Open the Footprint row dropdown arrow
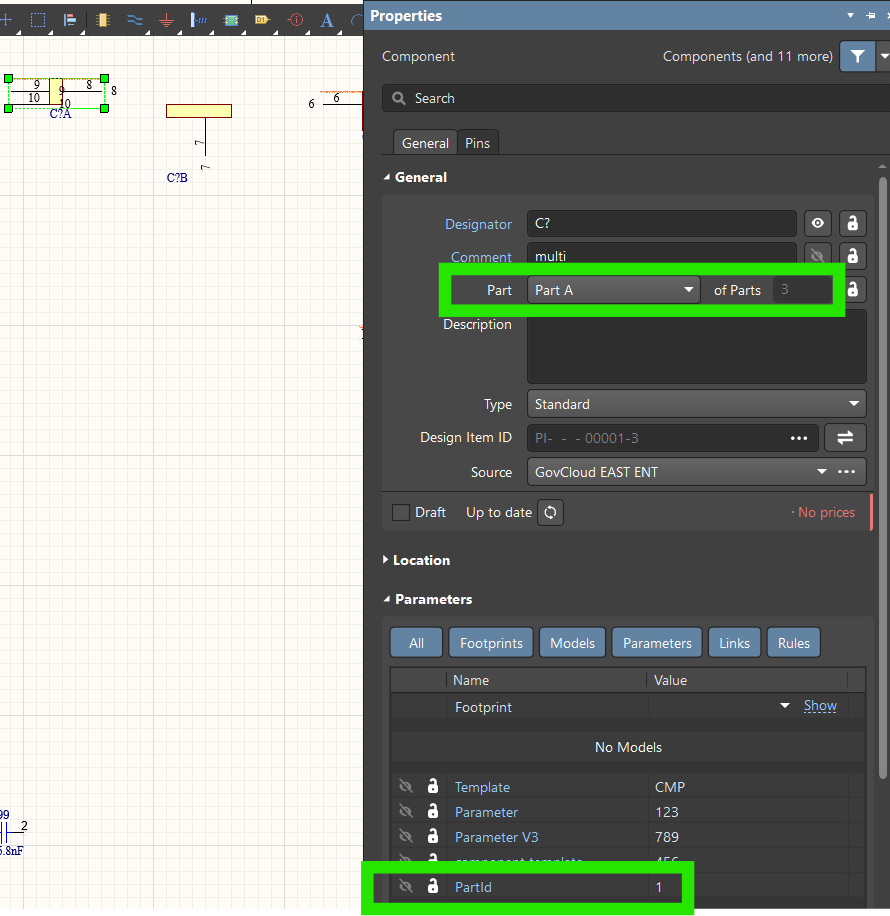This screenshot has height=916, width=890. pos(785,706)
